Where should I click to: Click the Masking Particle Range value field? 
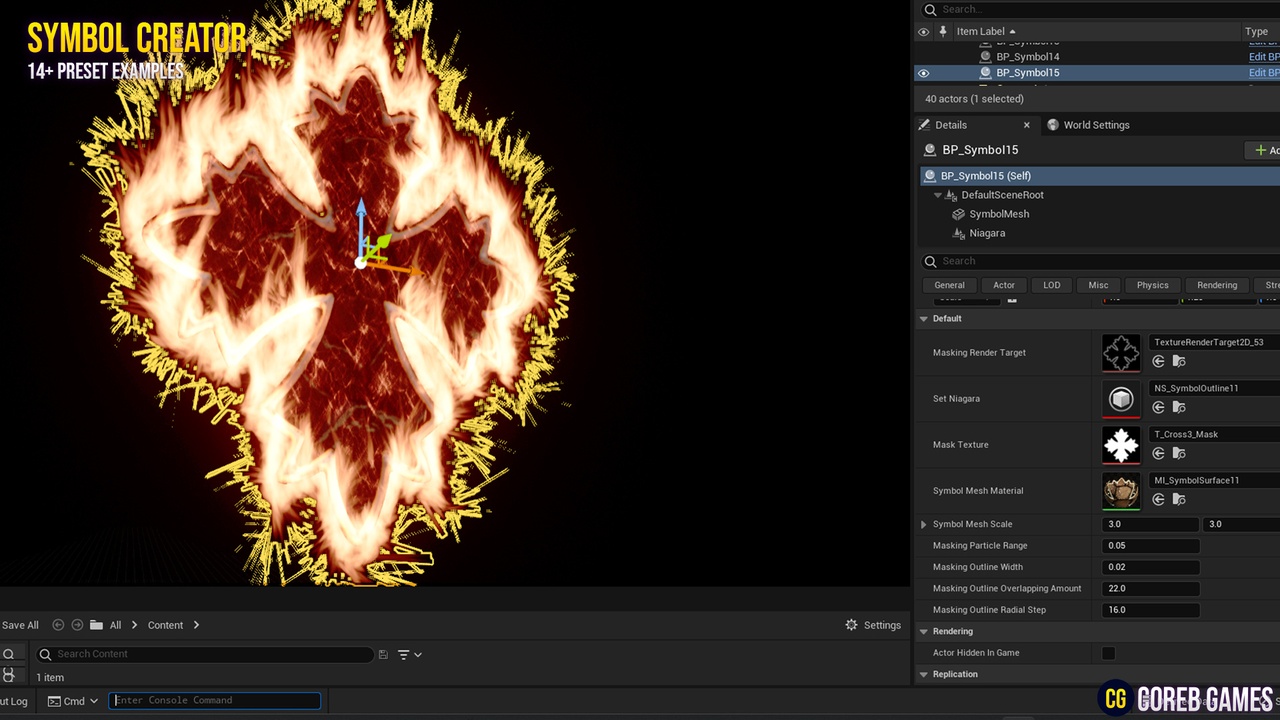(1151, 546)
